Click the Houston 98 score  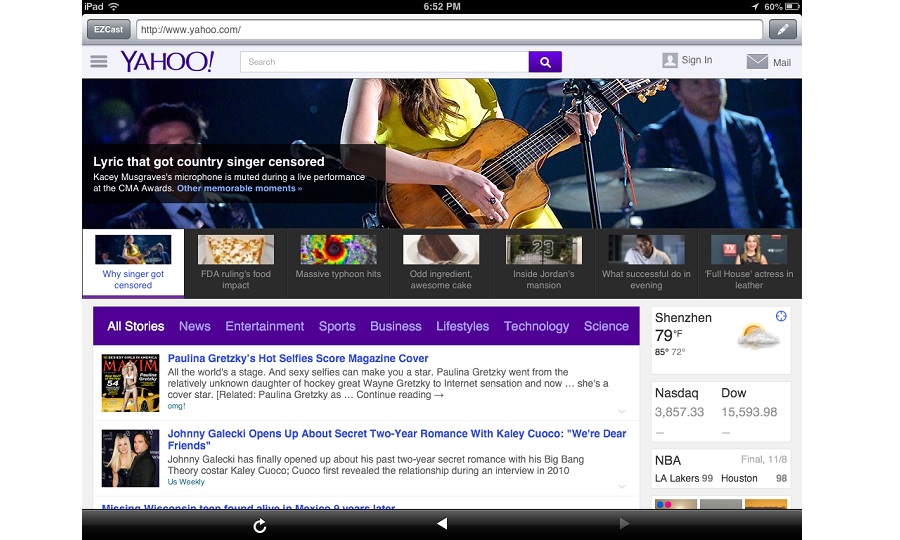tap(754, 478)
